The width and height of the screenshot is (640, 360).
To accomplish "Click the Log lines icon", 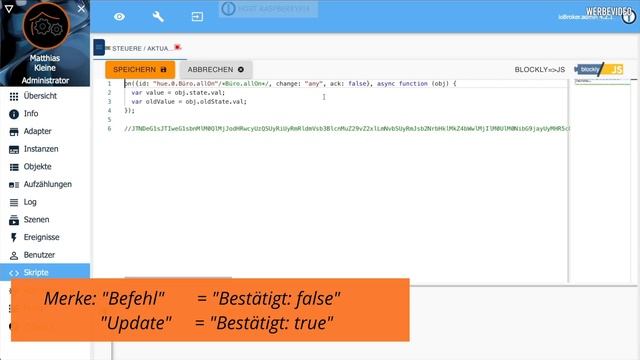I will pos(14,202).
